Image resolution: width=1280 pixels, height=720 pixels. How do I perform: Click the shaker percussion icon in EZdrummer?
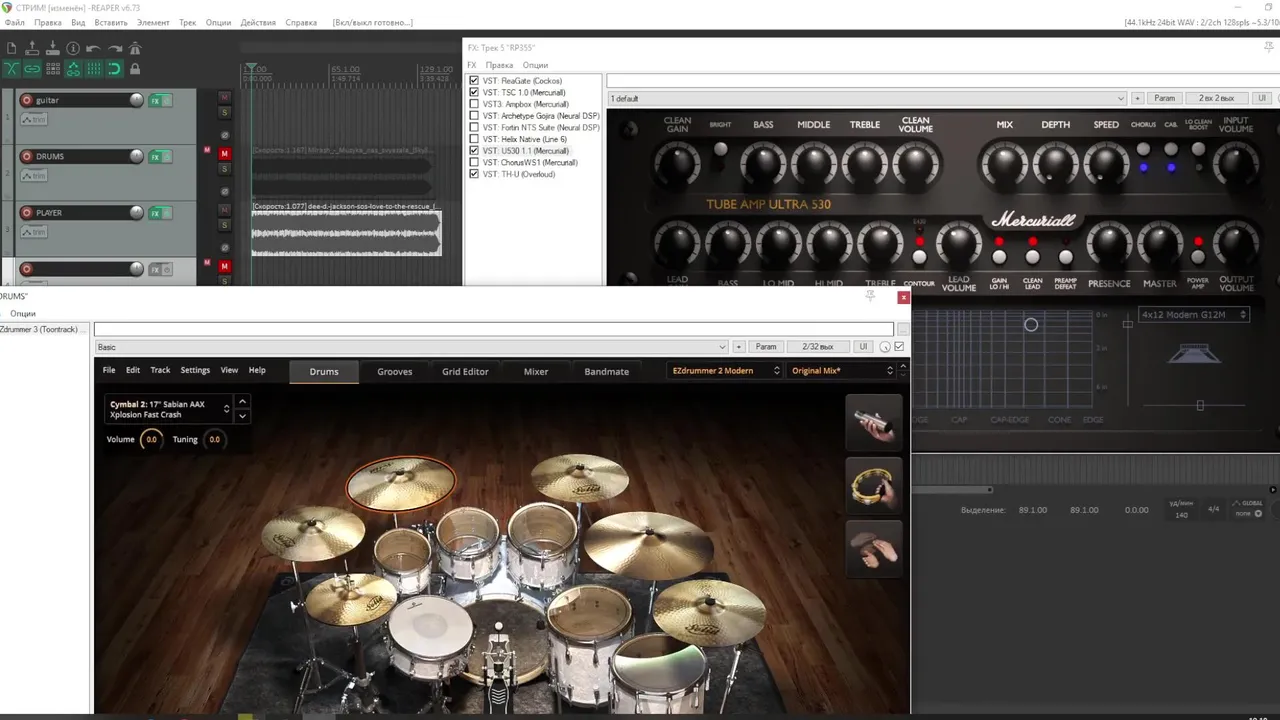click(x=874, y=422)
